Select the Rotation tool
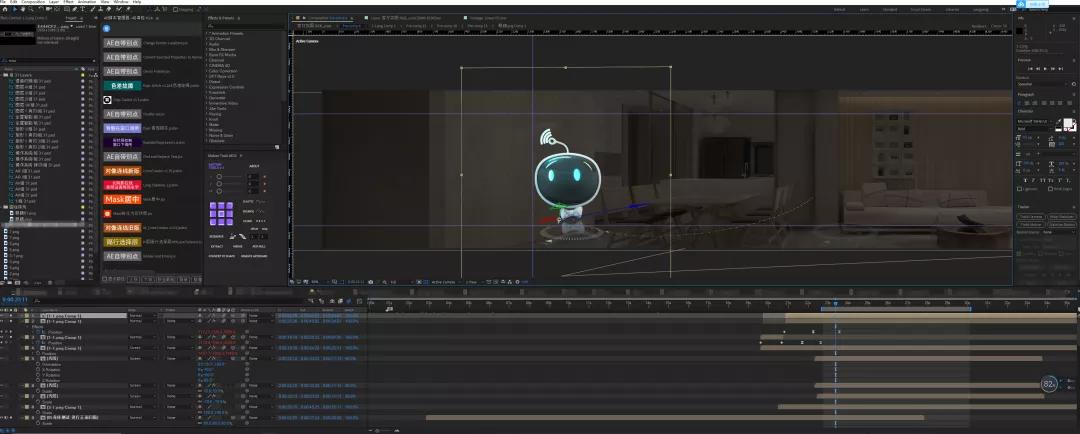Viewport: 1080px width, 434px height. click(41, 9)
